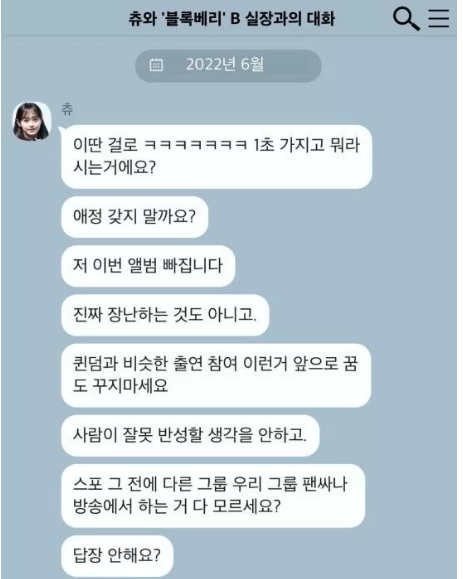Click the calendar icon in date pill
This screenshot has width=463, height=579.
pos(156,65)
